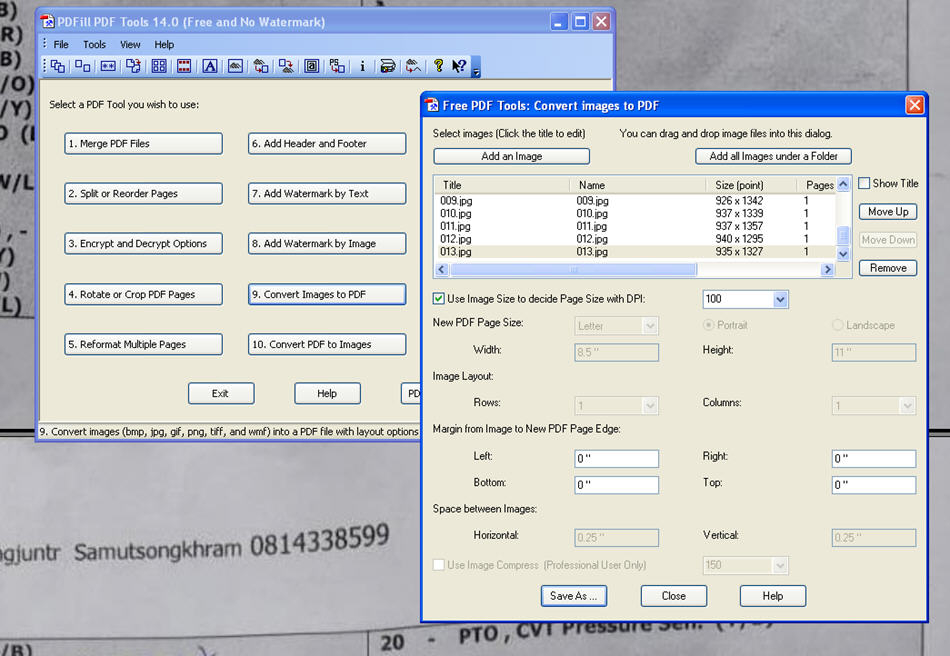Click the Close button in the dialog
The height and width of the screenshot is (656, 950).
(674, 596)
